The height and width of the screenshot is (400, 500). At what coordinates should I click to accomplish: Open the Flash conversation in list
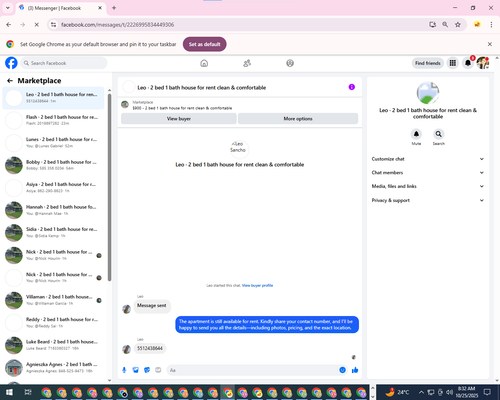[53, 120]
